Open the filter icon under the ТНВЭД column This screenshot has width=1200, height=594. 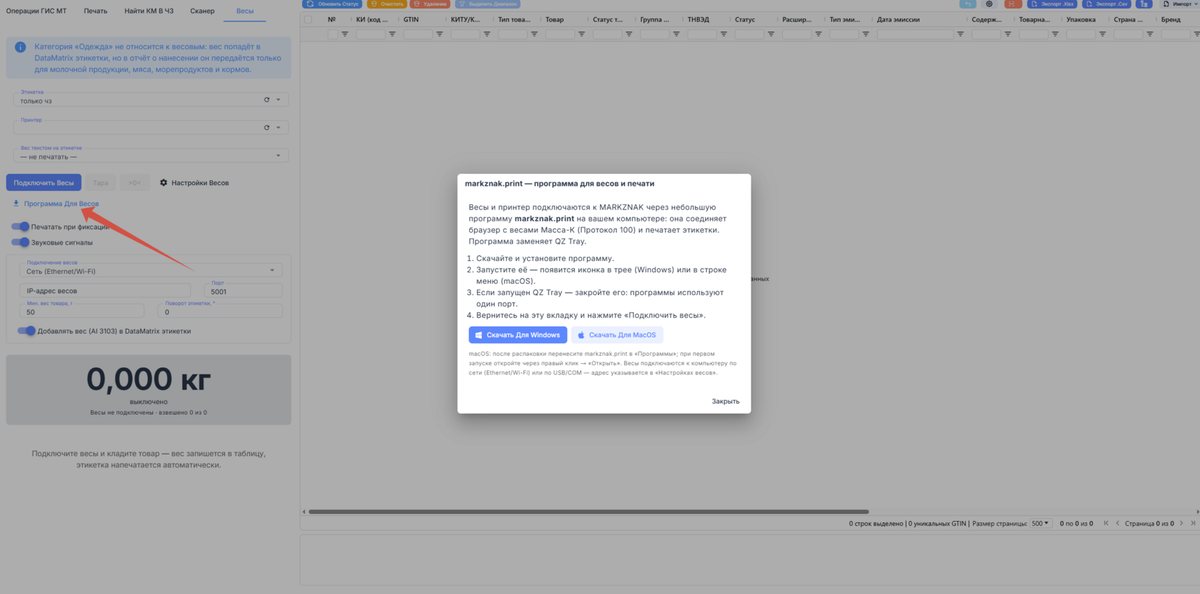click(x=724, y=34)
